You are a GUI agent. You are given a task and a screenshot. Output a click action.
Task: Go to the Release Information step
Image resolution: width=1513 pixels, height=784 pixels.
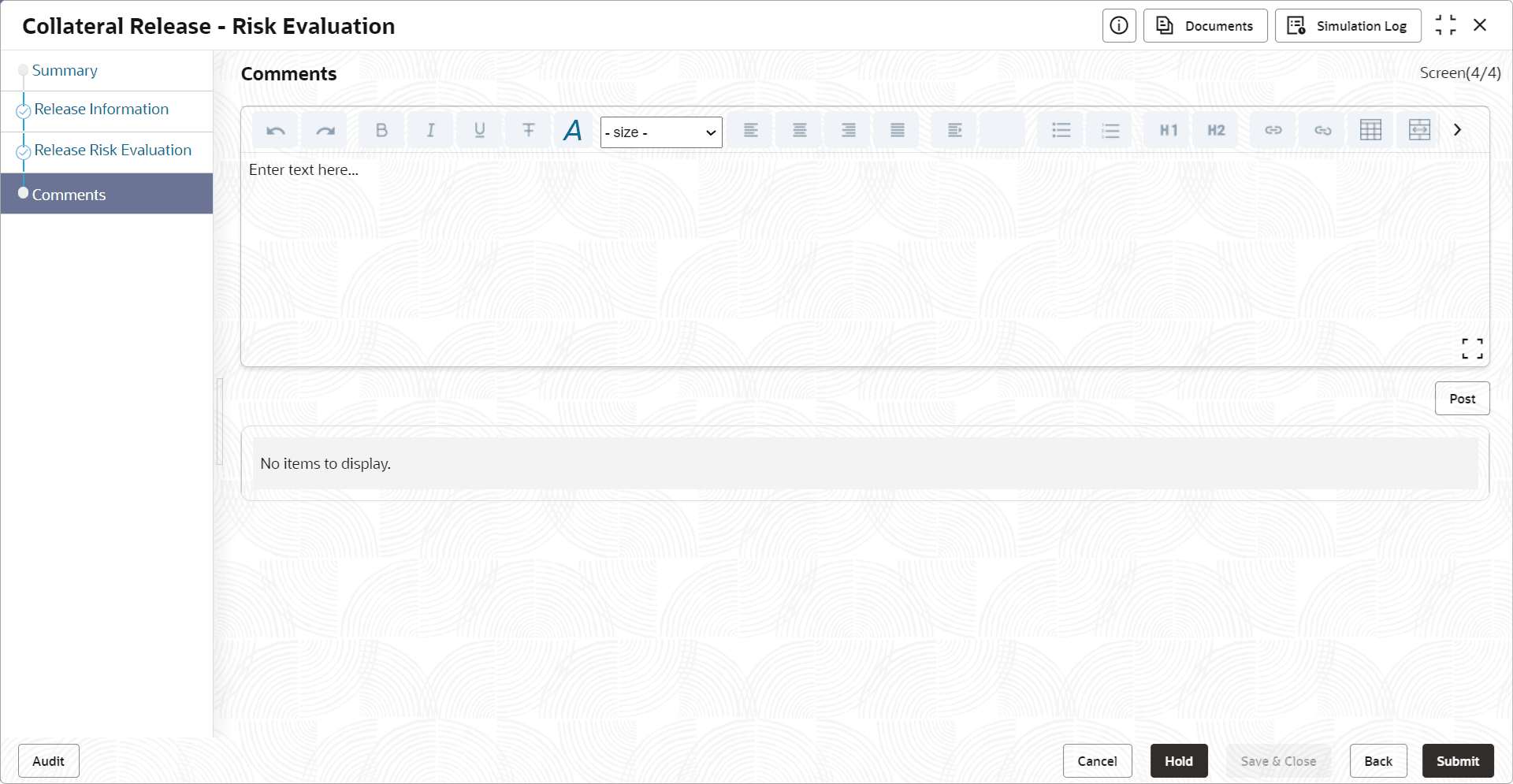coord(102,110)
